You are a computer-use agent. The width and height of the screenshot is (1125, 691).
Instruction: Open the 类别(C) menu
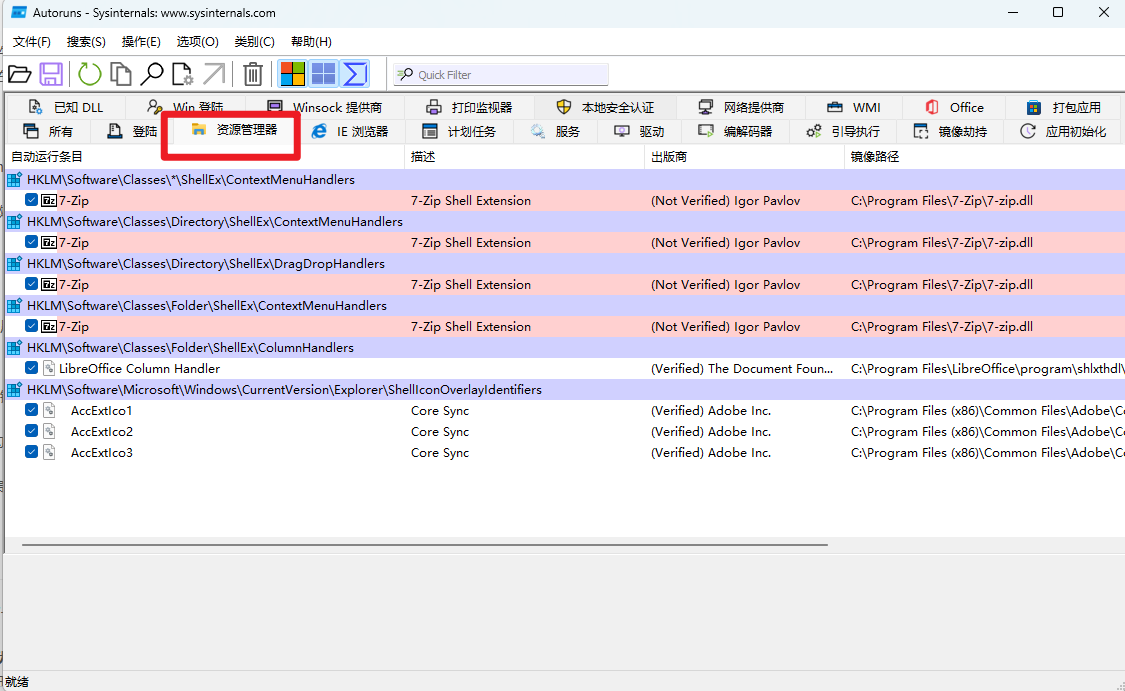tap(254, 42)
